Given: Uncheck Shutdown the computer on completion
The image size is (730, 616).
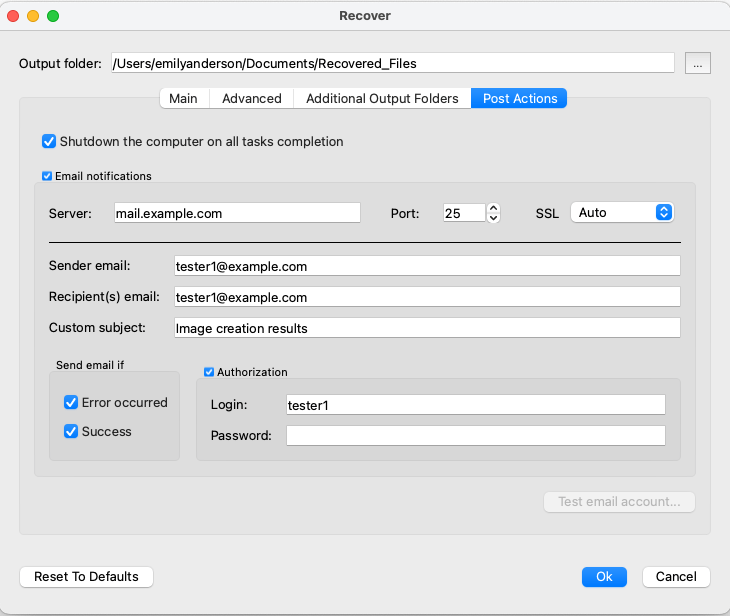Looking at the screenshot, I should coord(49,141).
